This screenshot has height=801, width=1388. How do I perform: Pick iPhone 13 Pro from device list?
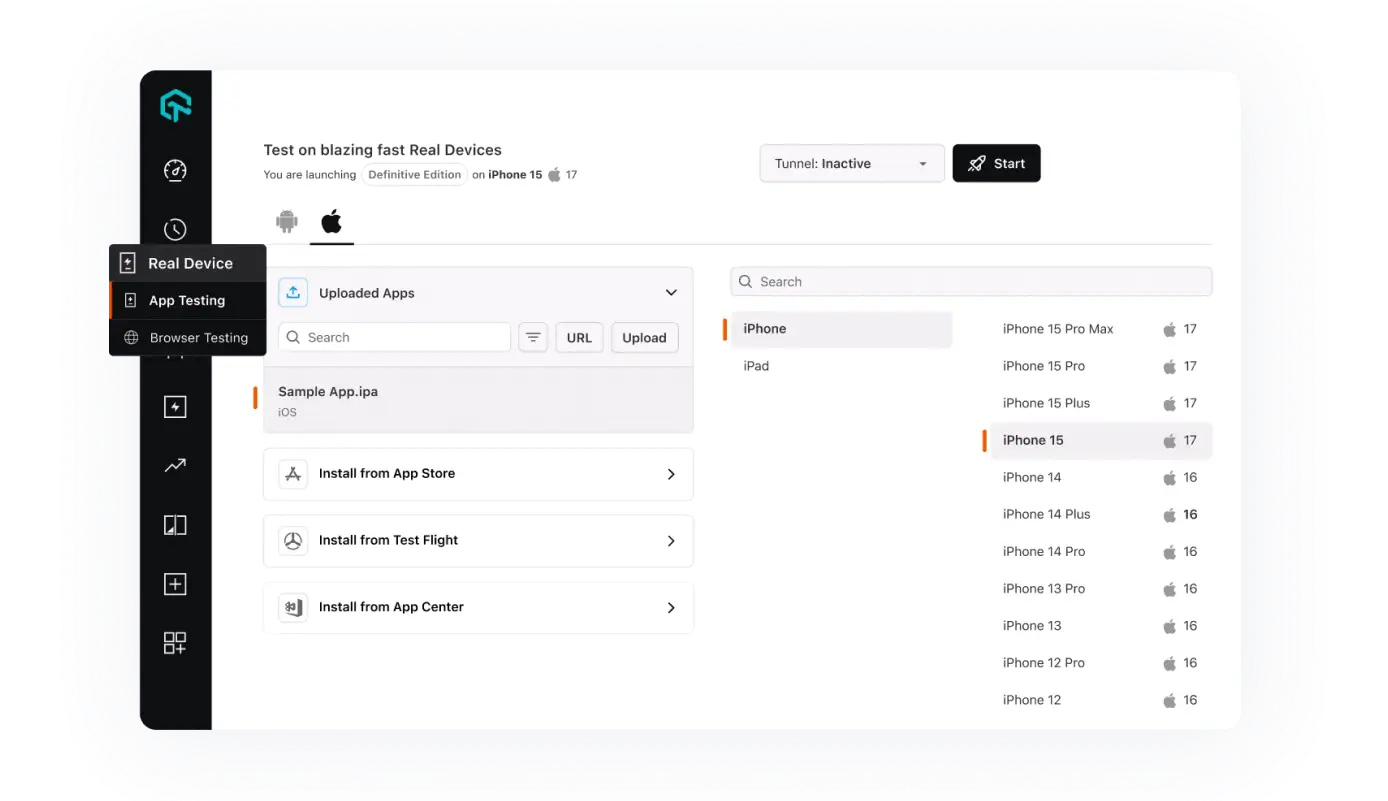pos(1101,589)
